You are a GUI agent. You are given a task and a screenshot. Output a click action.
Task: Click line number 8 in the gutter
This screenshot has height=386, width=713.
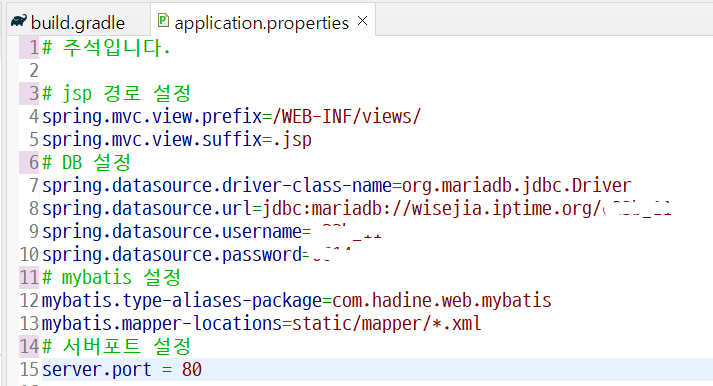pyautogui.click(x=34, y=209)
